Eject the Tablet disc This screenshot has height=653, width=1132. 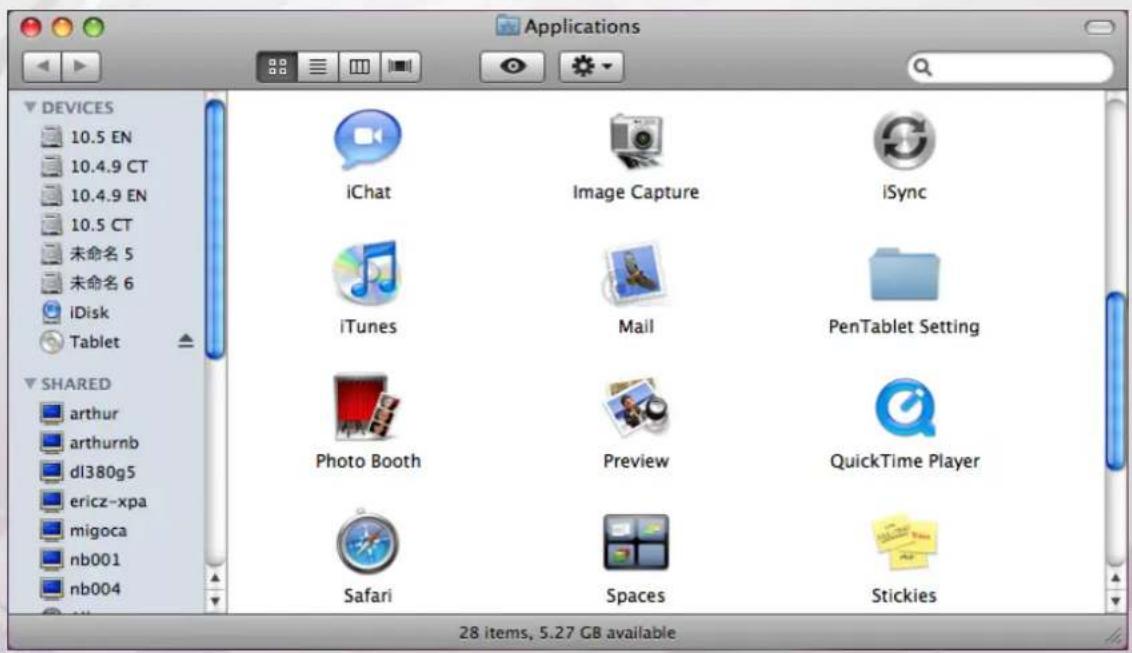click(186, 341)
